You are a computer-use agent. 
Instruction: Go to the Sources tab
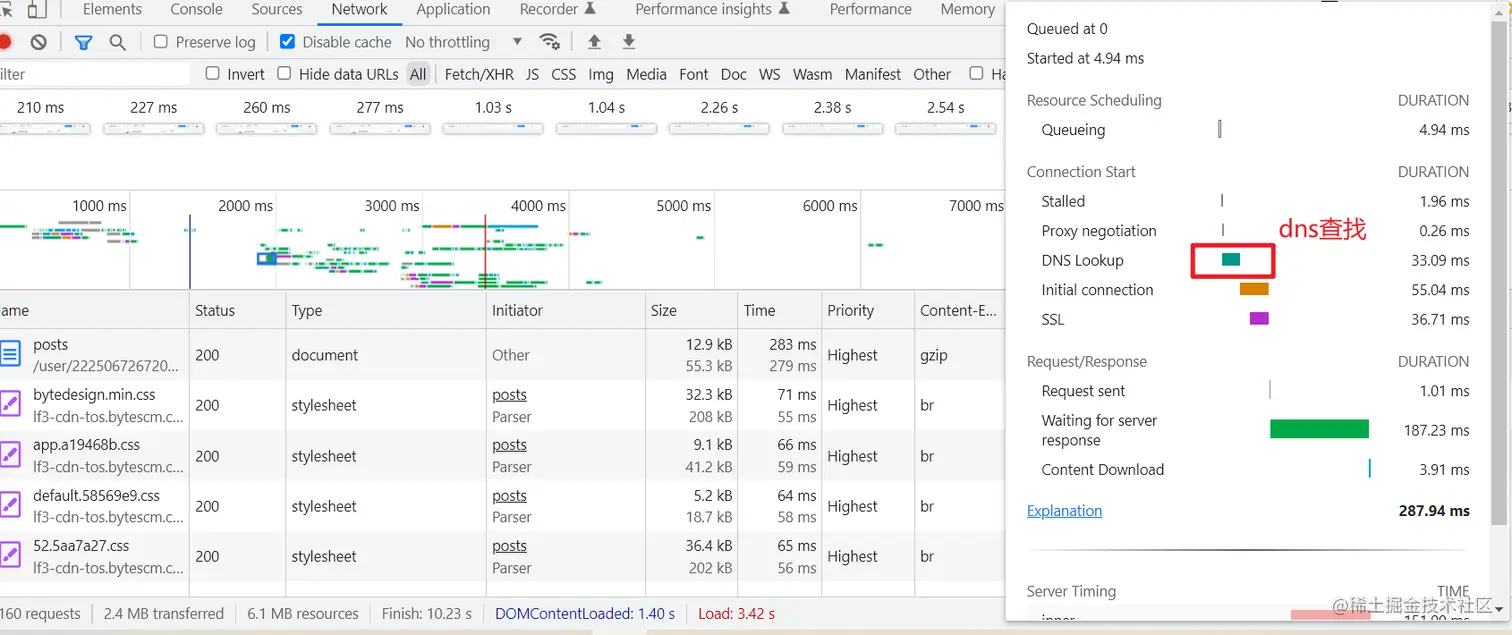tap(277, 10)
